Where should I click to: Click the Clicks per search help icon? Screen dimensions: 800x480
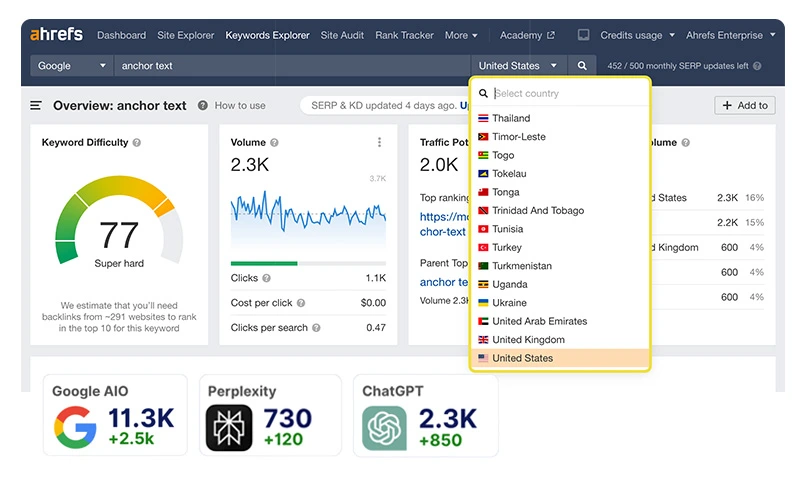[x=316, y=328]
